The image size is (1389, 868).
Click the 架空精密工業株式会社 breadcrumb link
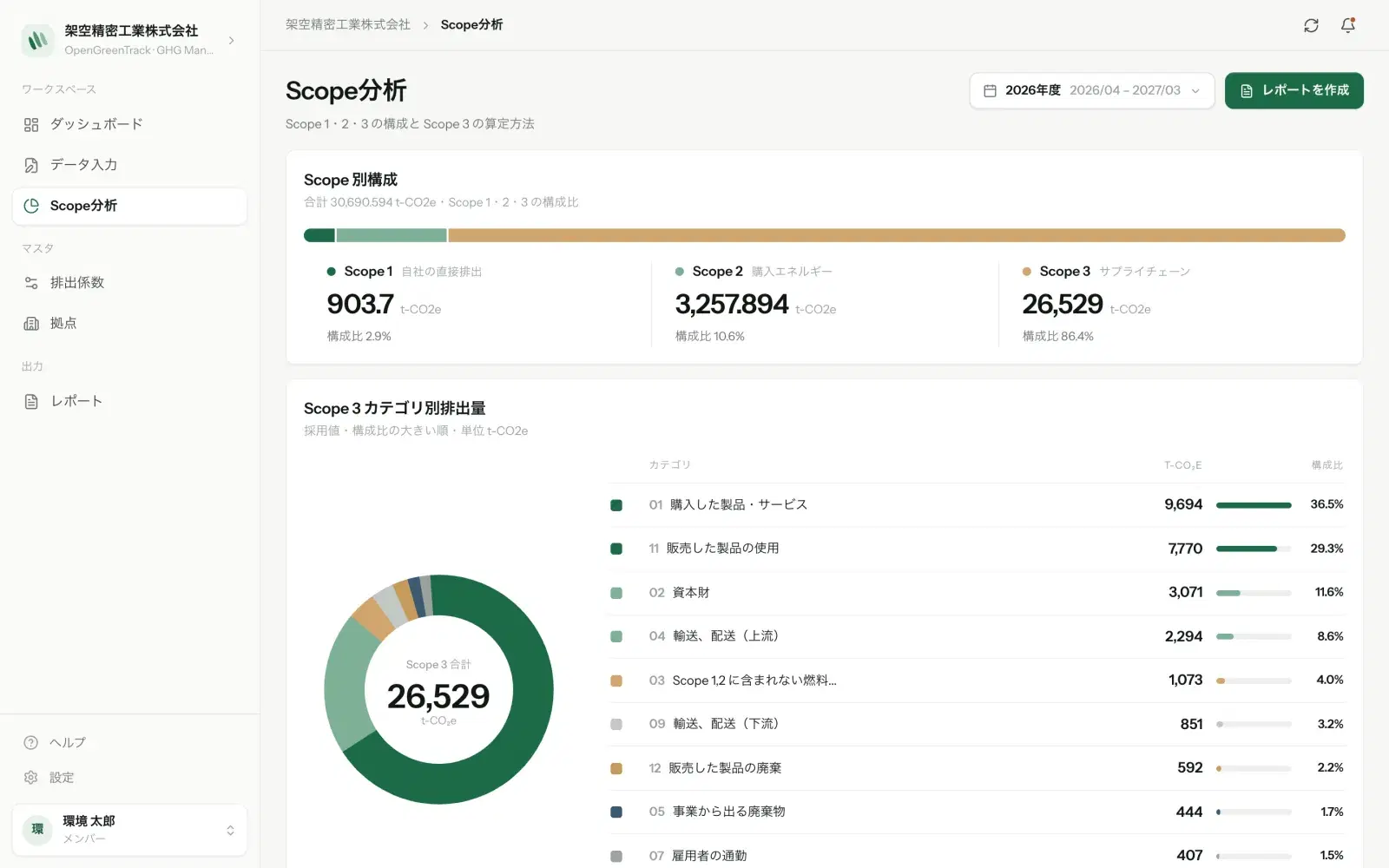pos(347,25)
